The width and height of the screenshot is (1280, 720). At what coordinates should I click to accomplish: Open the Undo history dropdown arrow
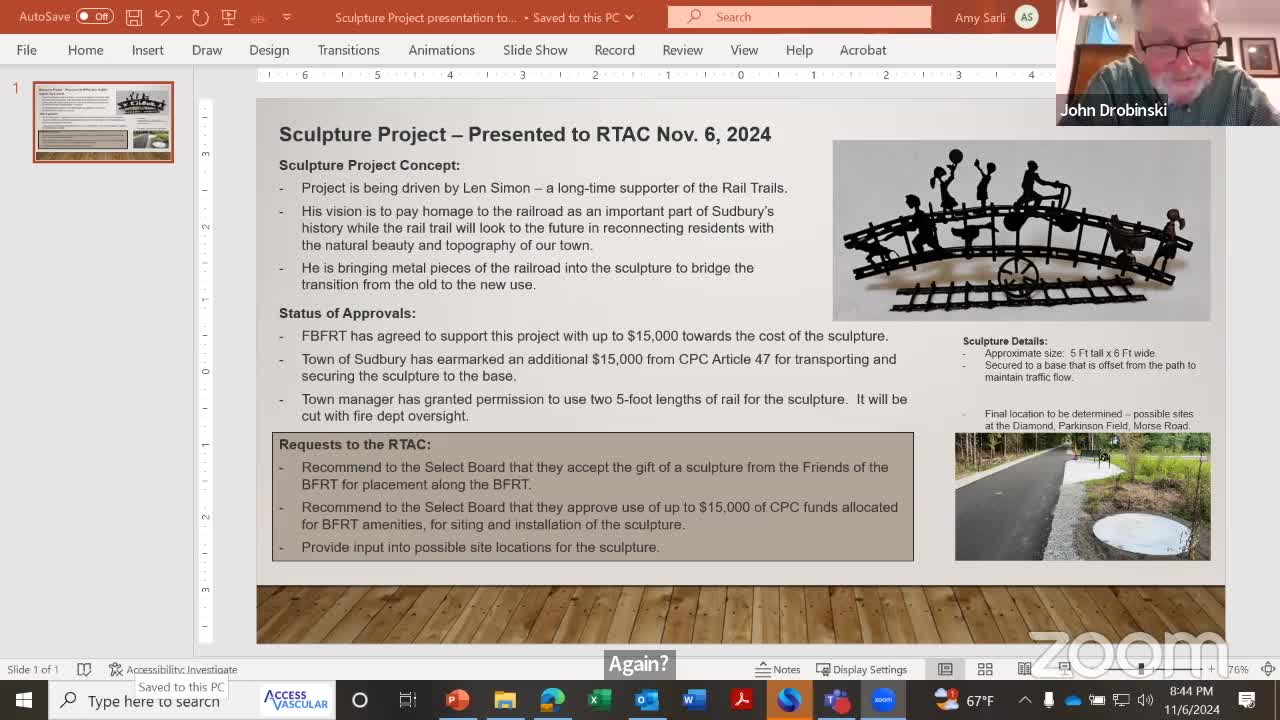click(178, 17)
